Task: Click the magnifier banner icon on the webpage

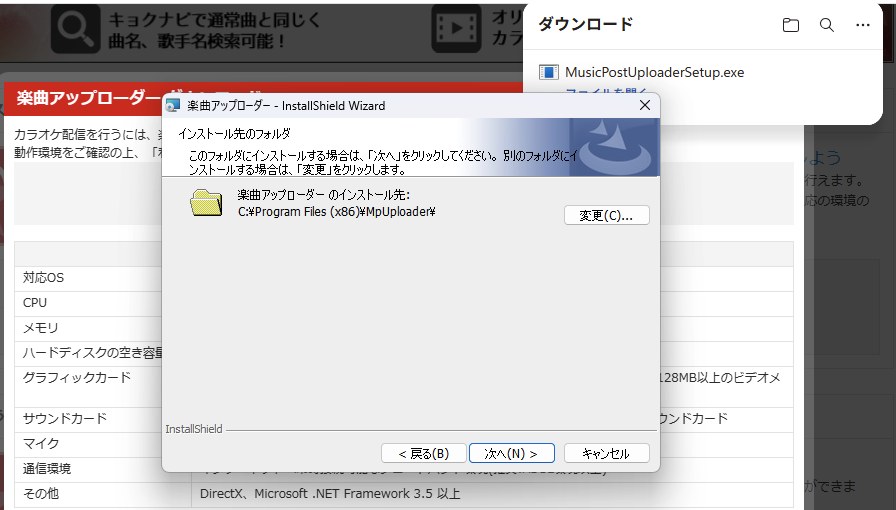Action: [75, 28]
